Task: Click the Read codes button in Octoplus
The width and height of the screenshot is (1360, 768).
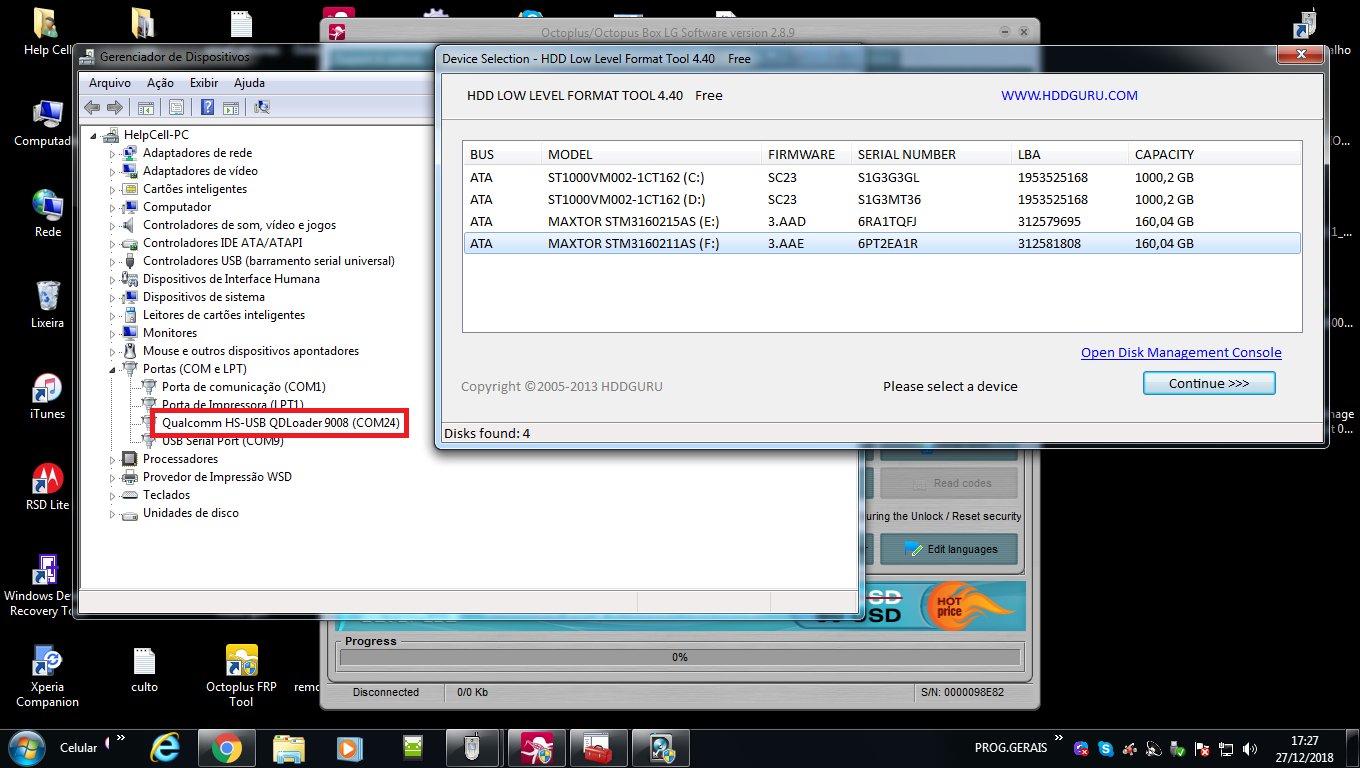Action: coord(949,483)
